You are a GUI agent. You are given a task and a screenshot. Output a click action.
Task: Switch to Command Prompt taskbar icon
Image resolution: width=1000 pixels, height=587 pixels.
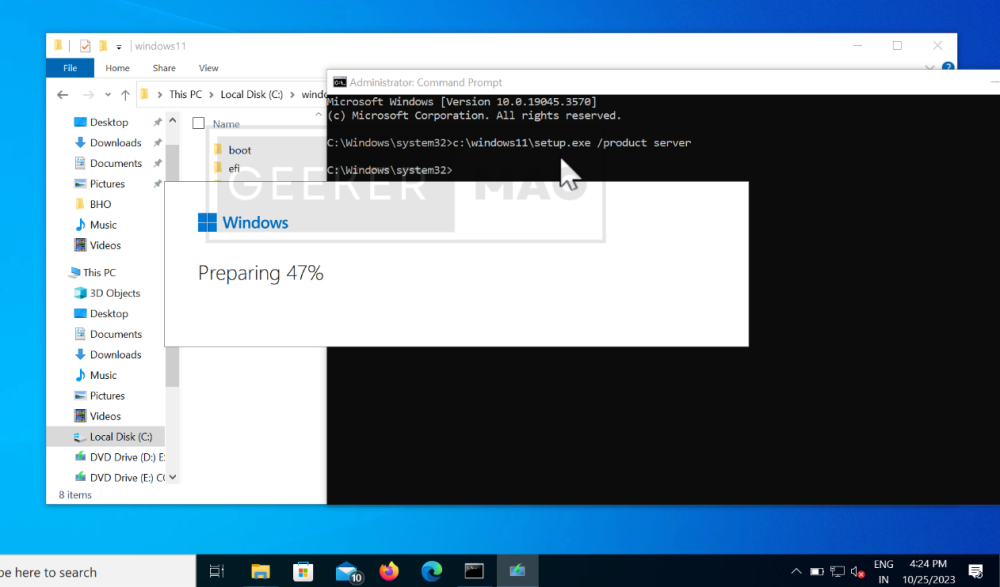click(474, 571)
